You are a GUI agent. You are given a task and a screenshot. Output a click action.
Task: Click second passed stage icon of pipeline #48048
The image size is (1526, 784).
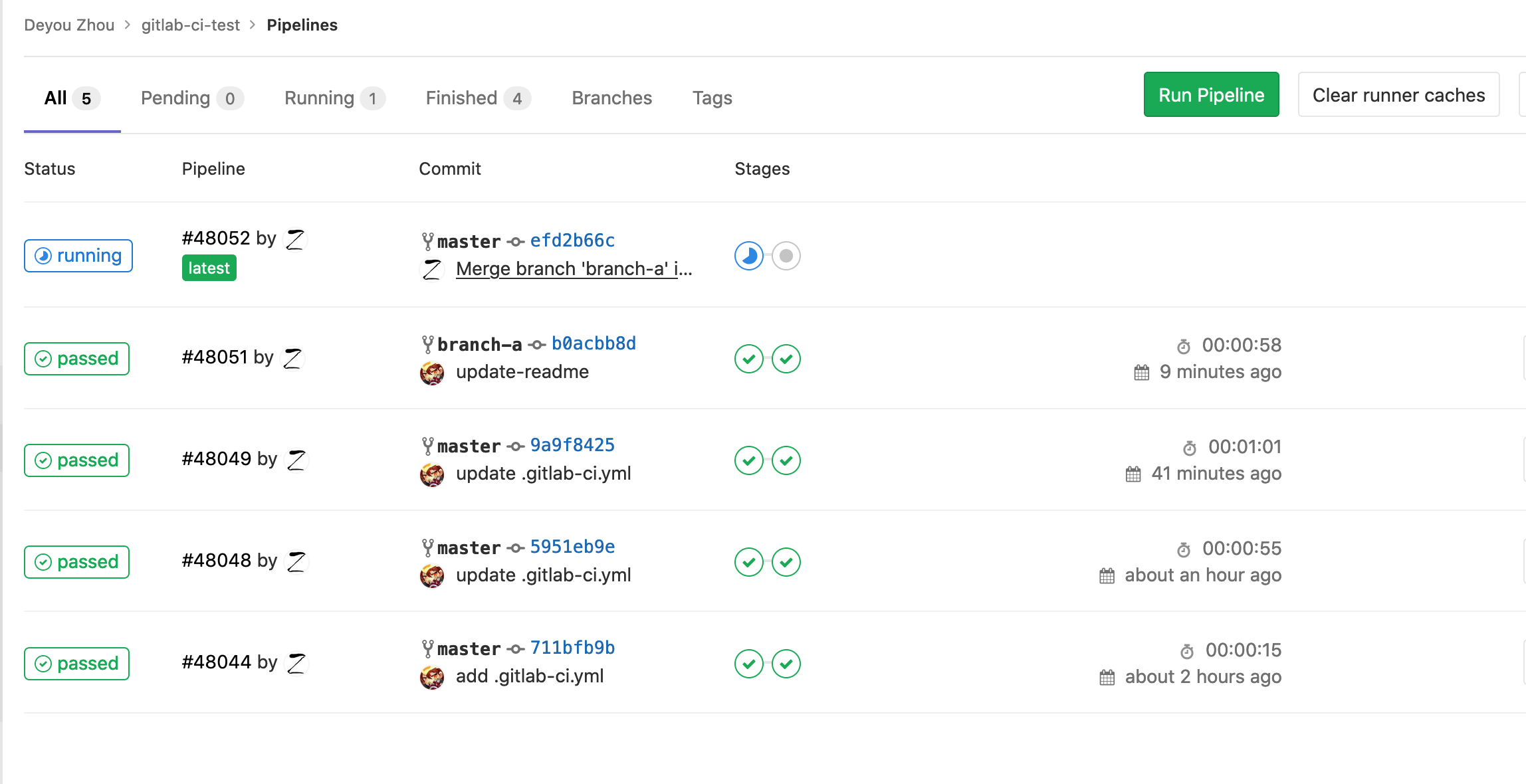coord(786,562)
